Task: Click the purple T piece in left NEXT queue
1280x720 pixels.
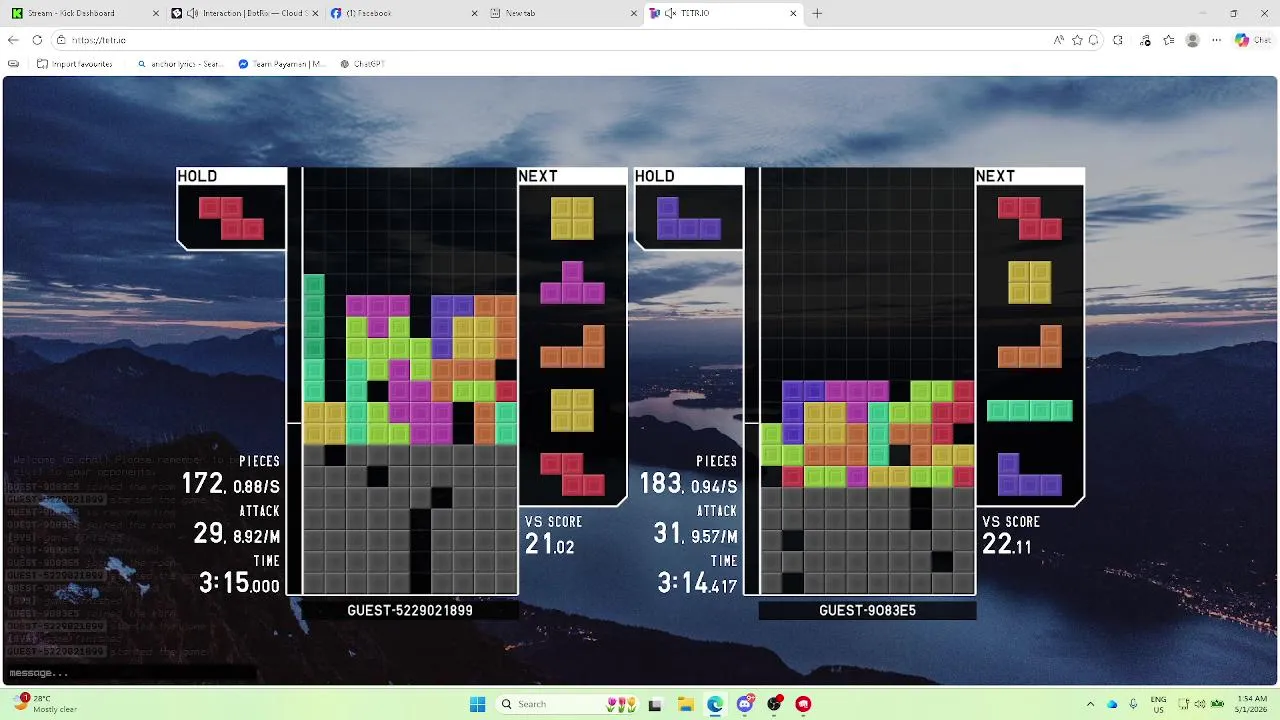Action: pos(572,282)
